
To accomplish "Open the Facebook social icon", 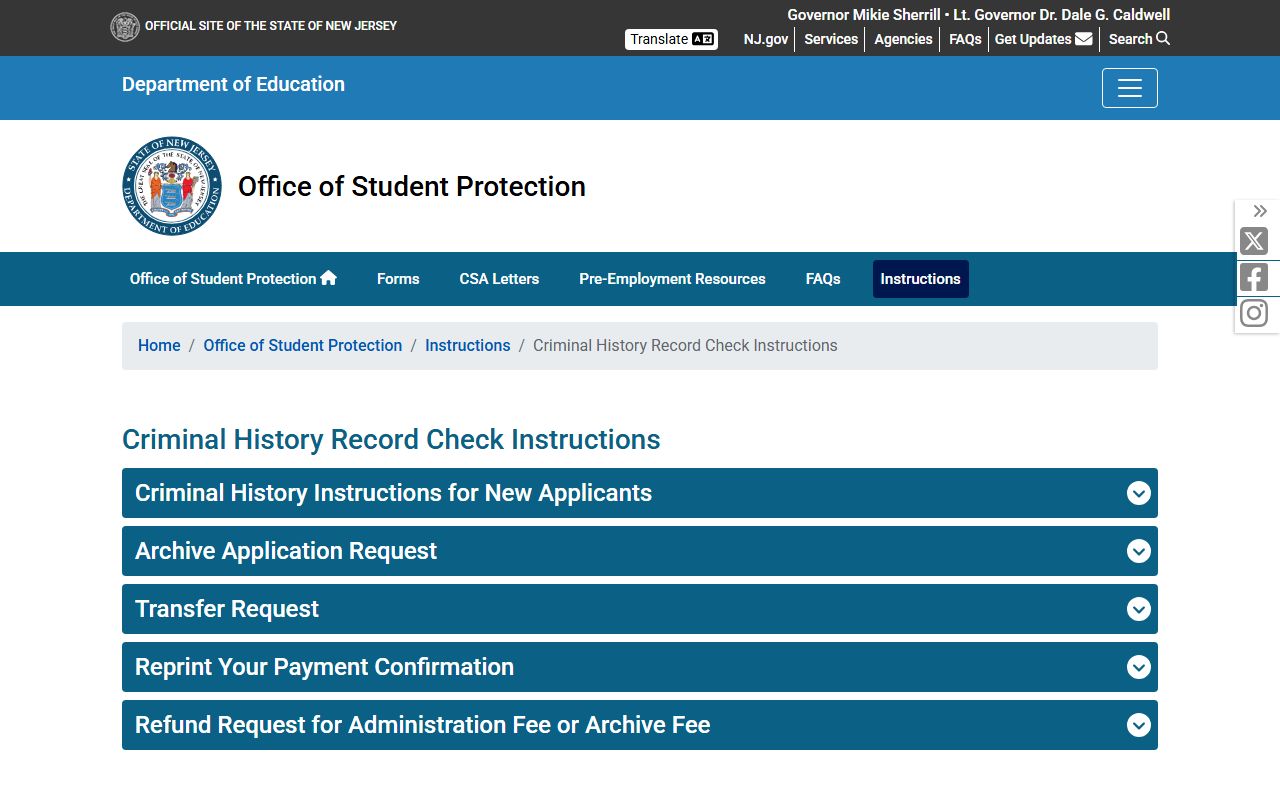I will [1254, 277].
